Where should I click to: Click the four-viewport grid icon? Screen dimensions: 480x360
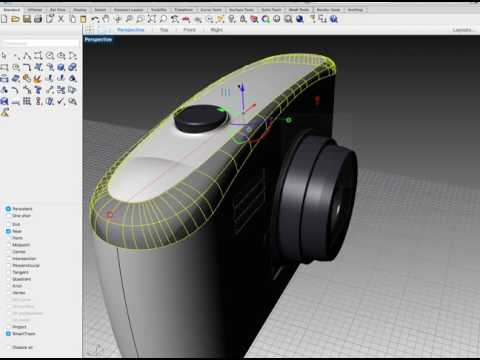89,30
